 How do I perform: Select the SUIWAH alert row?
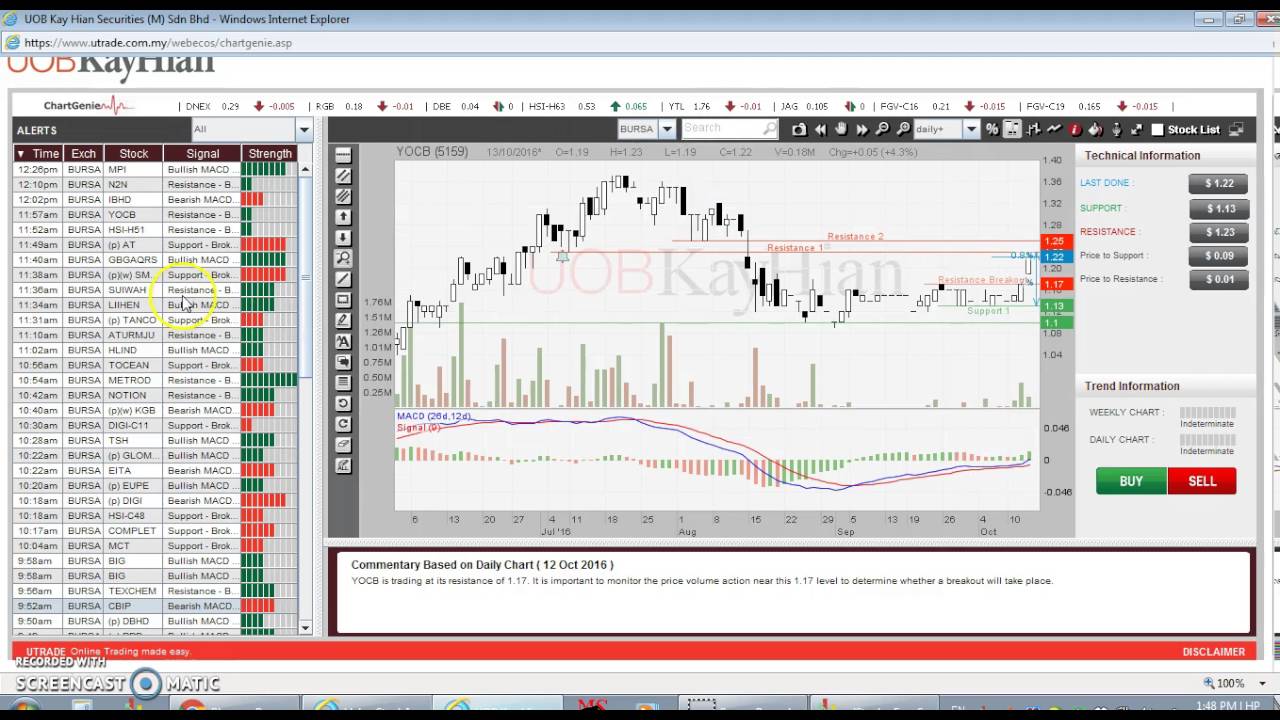(155, 290)
